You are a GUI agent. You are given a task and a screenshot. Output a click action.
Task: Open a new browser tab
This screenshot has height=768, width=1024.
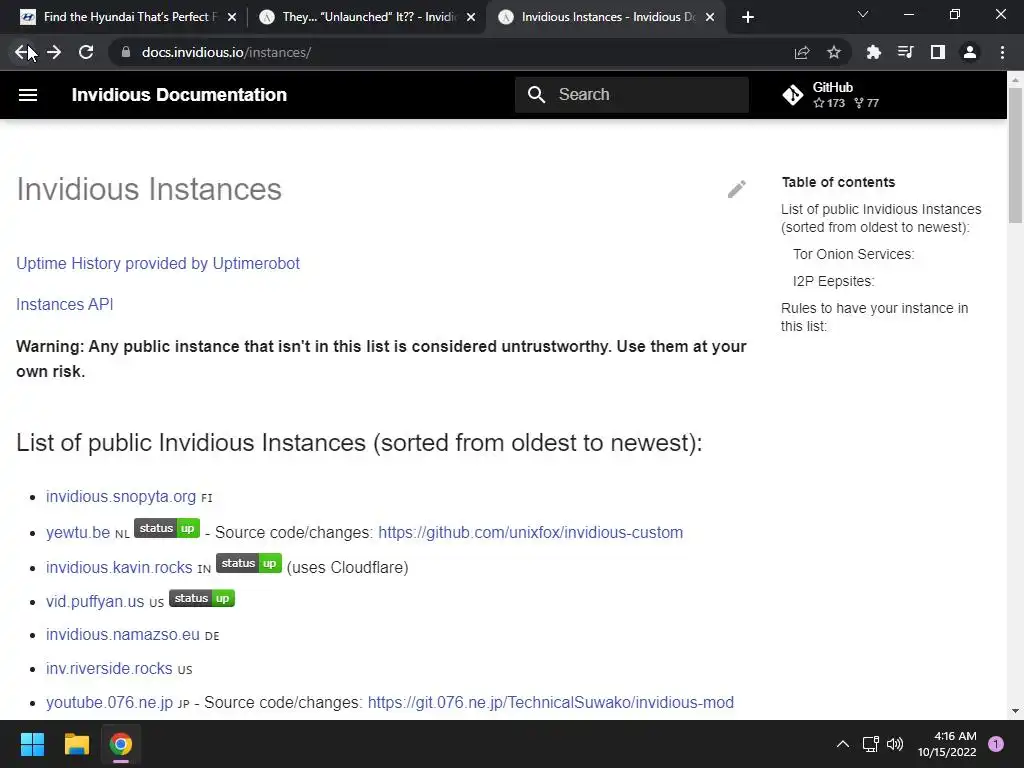click(x=748, y=17)
